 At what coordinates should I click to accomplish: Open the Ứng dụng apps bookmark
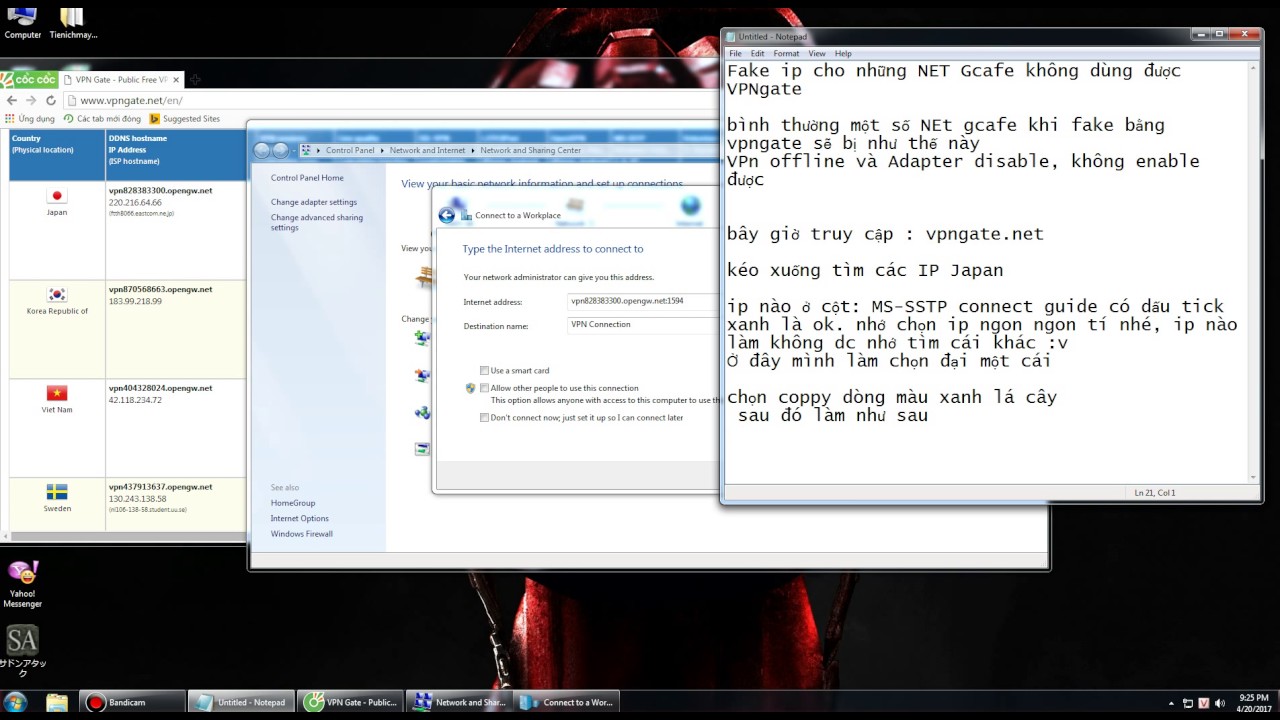[x=30, y=119]
